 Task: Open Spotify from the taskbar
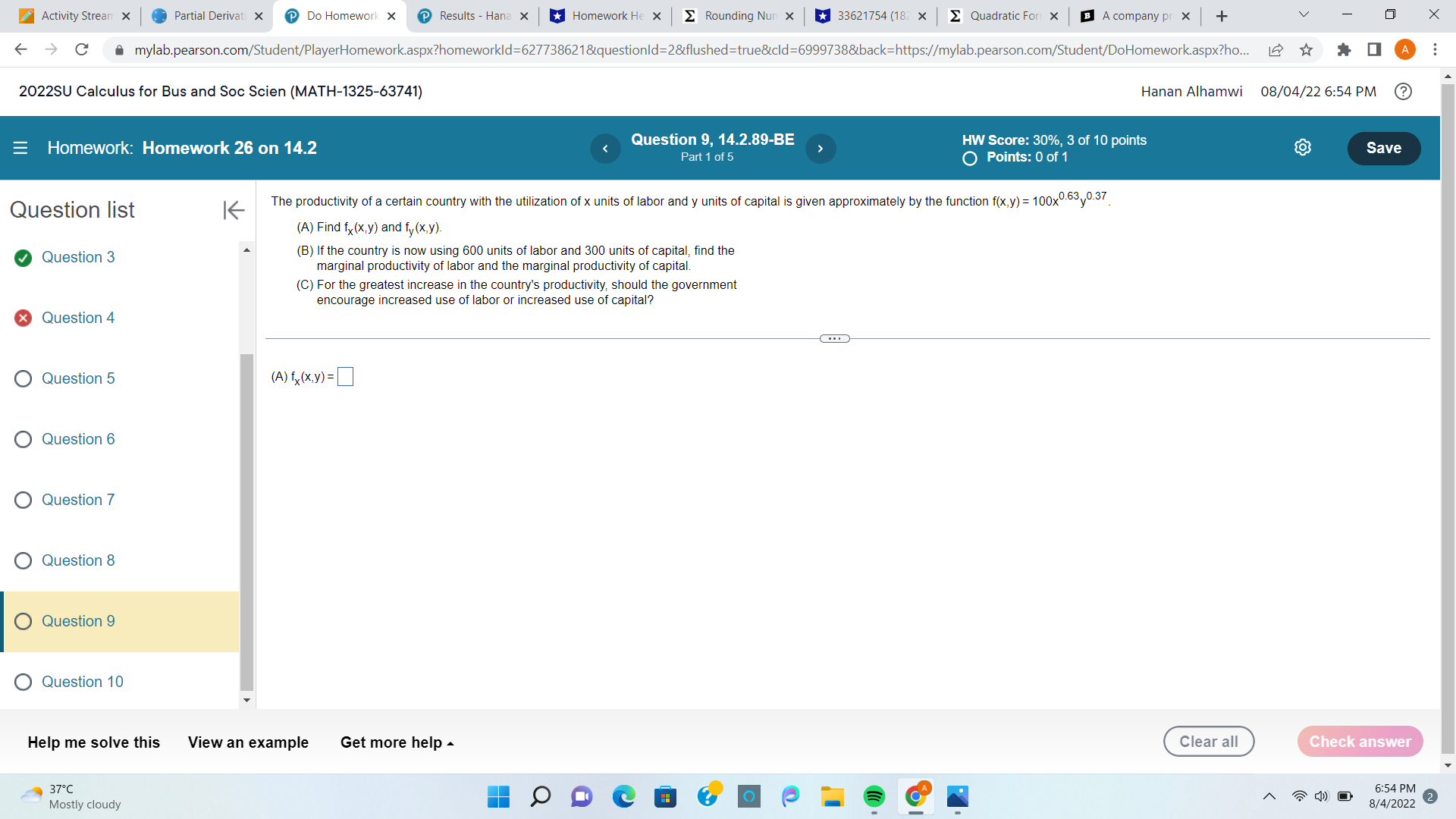coord(874,797)
